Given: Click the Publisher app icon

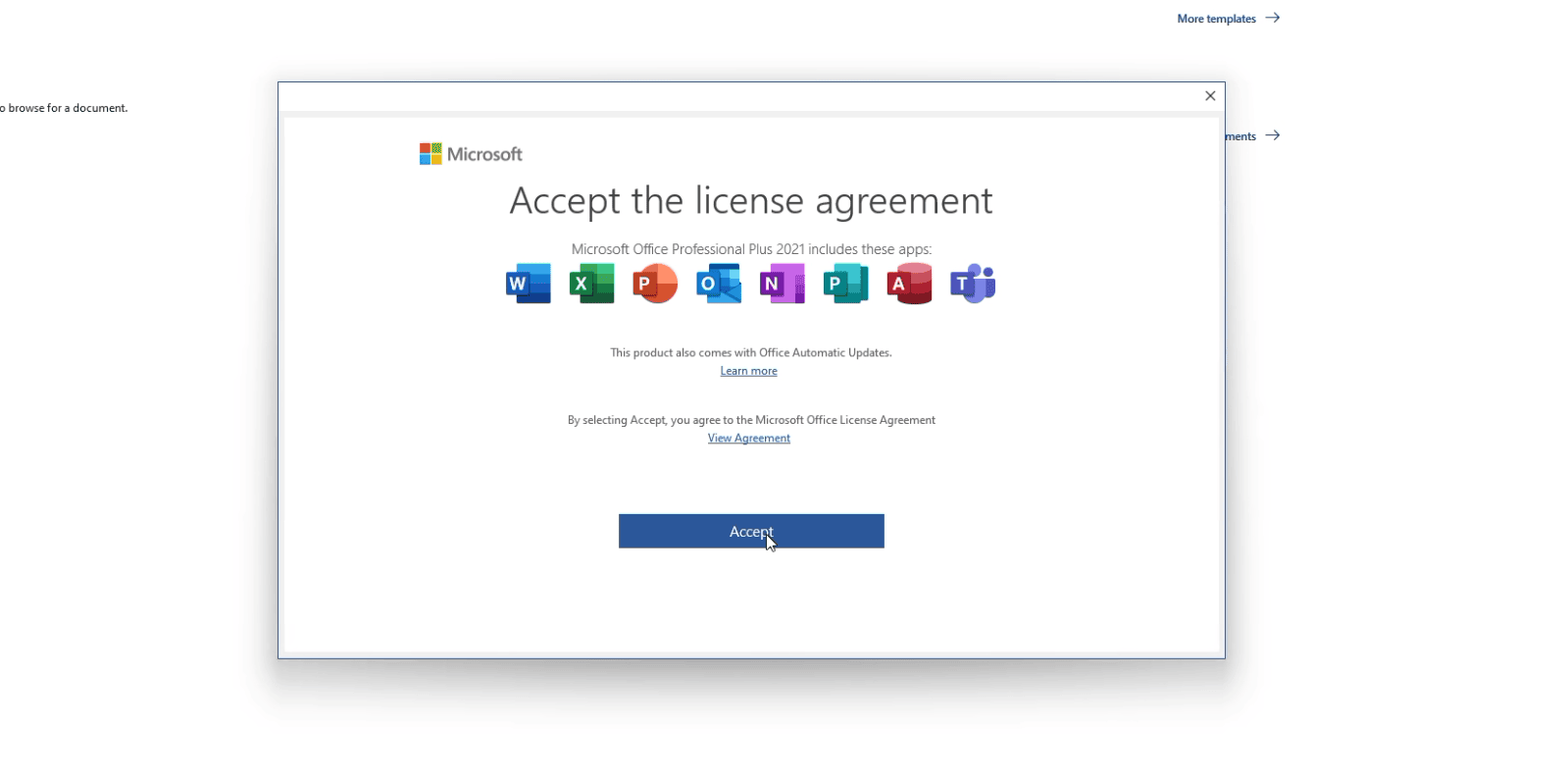Looking at the screenshot, I should pyautogui.click(x=845, y=284).
